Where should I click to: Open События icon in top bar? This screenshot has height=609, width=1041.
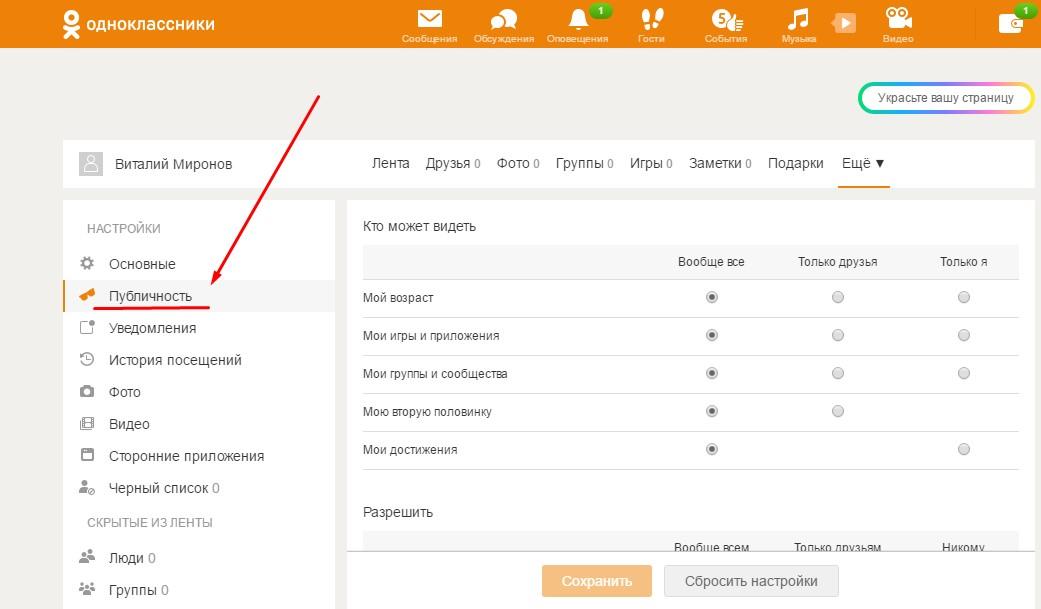coord(726,19)
